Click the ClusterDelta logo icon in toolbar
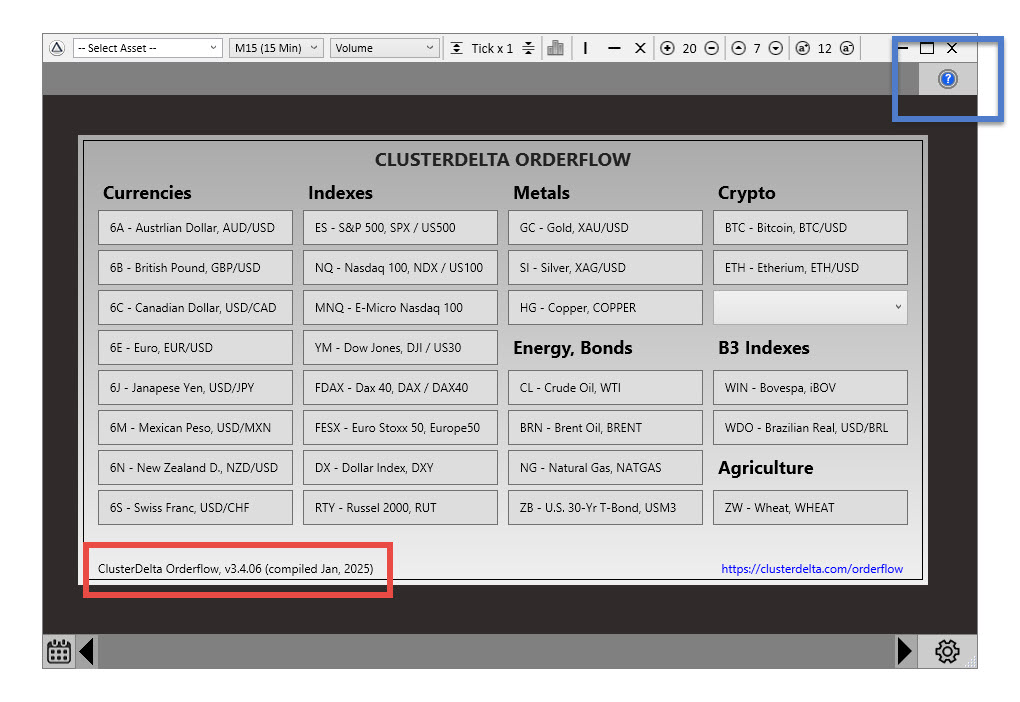Image resolution: width=1020 pixels, height=702 pixels. pos(57,48)
